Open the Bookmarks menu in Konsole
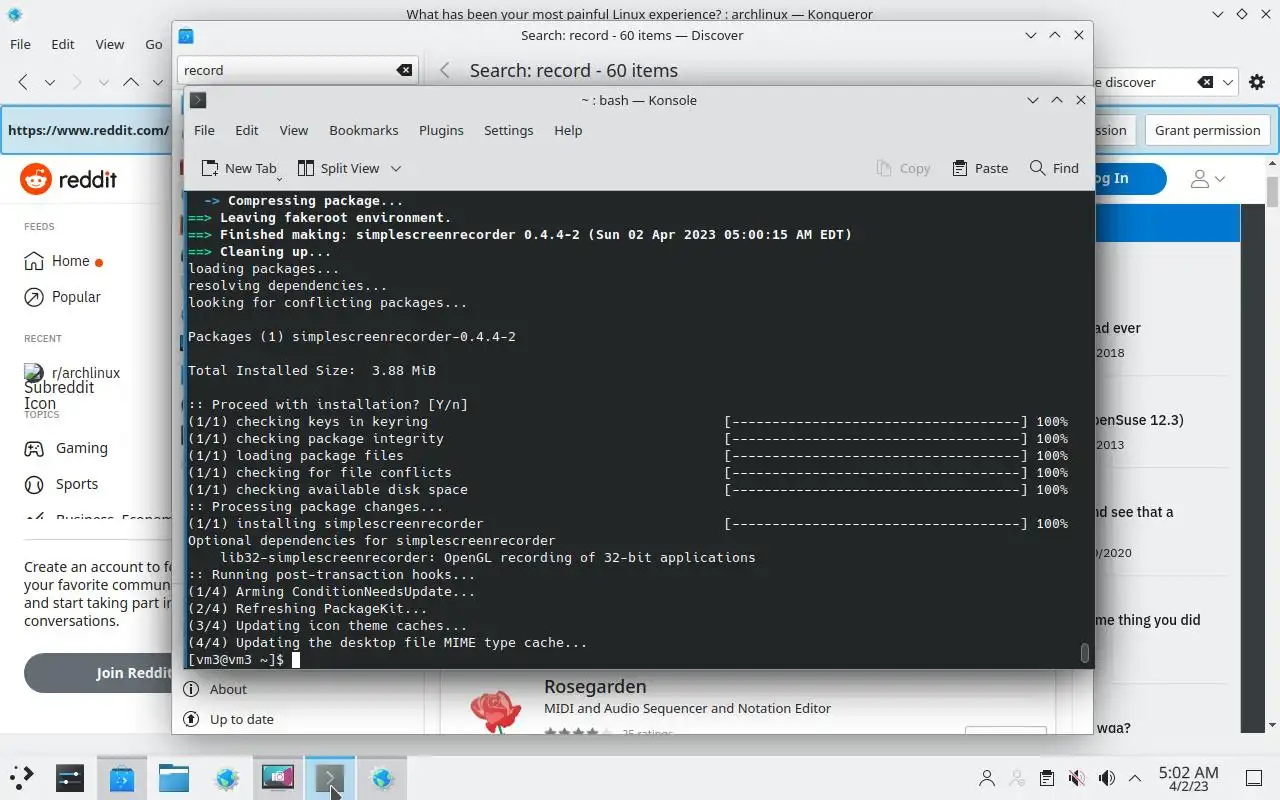This screenshot has height=800, width=1280. (x=364, y=130)
